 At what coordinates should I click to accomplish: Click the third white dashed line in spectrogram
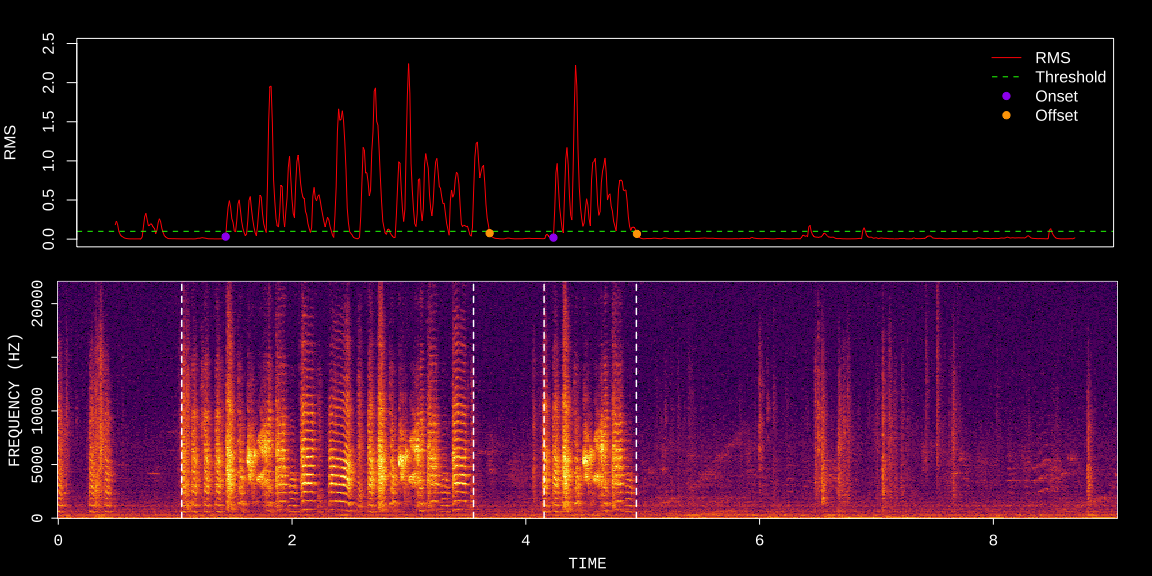(x=544, y=400)
